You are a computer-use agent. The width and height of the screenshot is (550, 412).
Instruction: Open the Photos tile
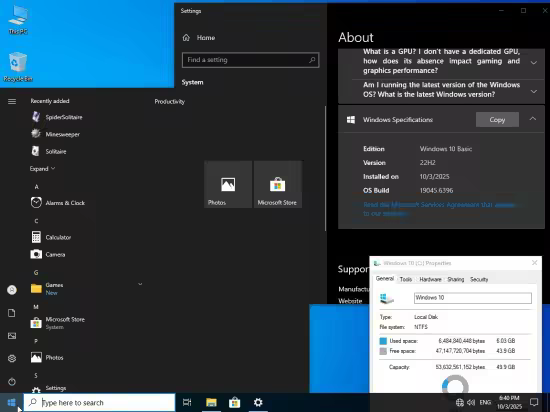pos(228,184)
